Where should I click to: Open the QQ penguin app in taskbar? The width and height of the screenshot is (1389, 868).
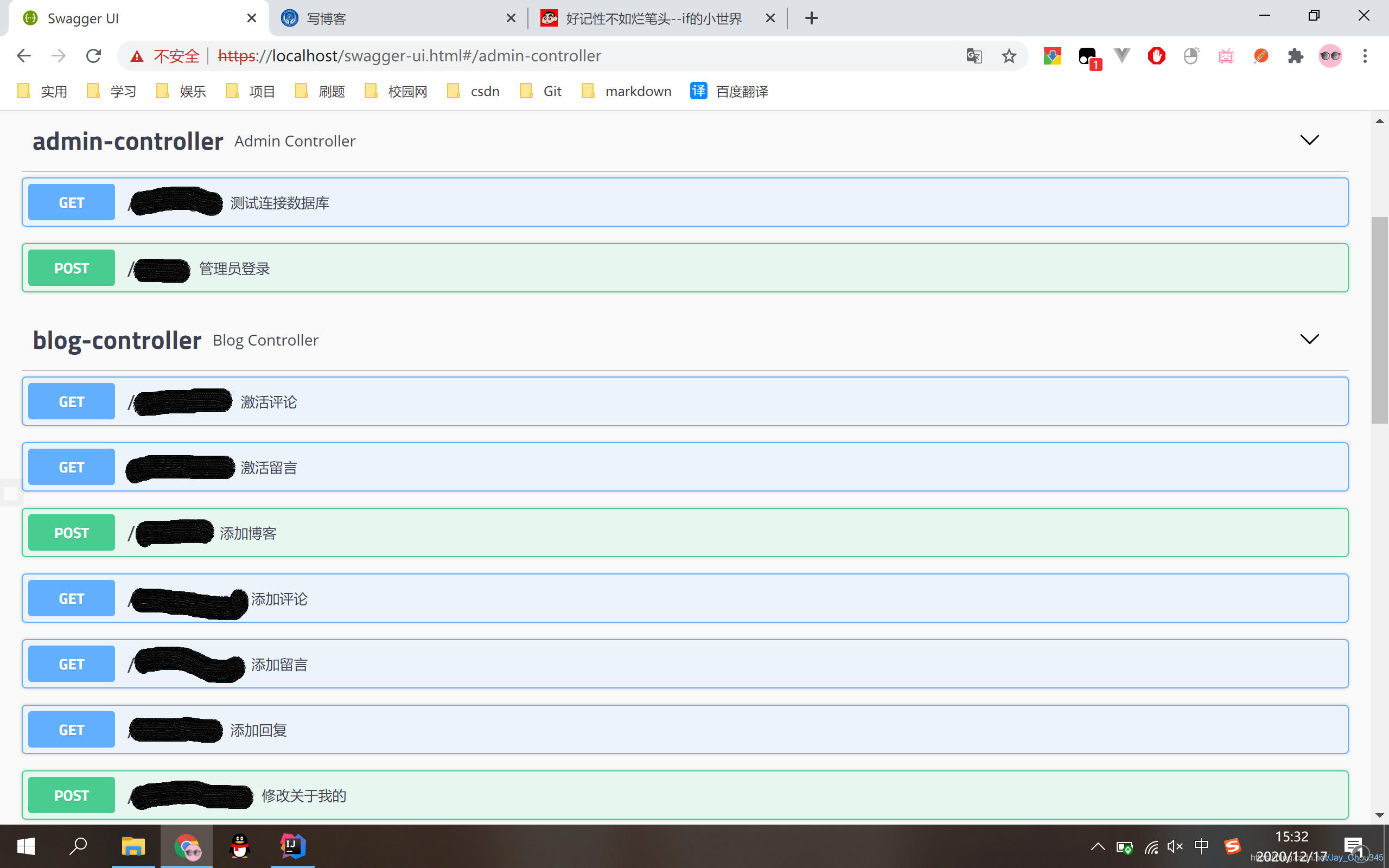pos(239,846)
